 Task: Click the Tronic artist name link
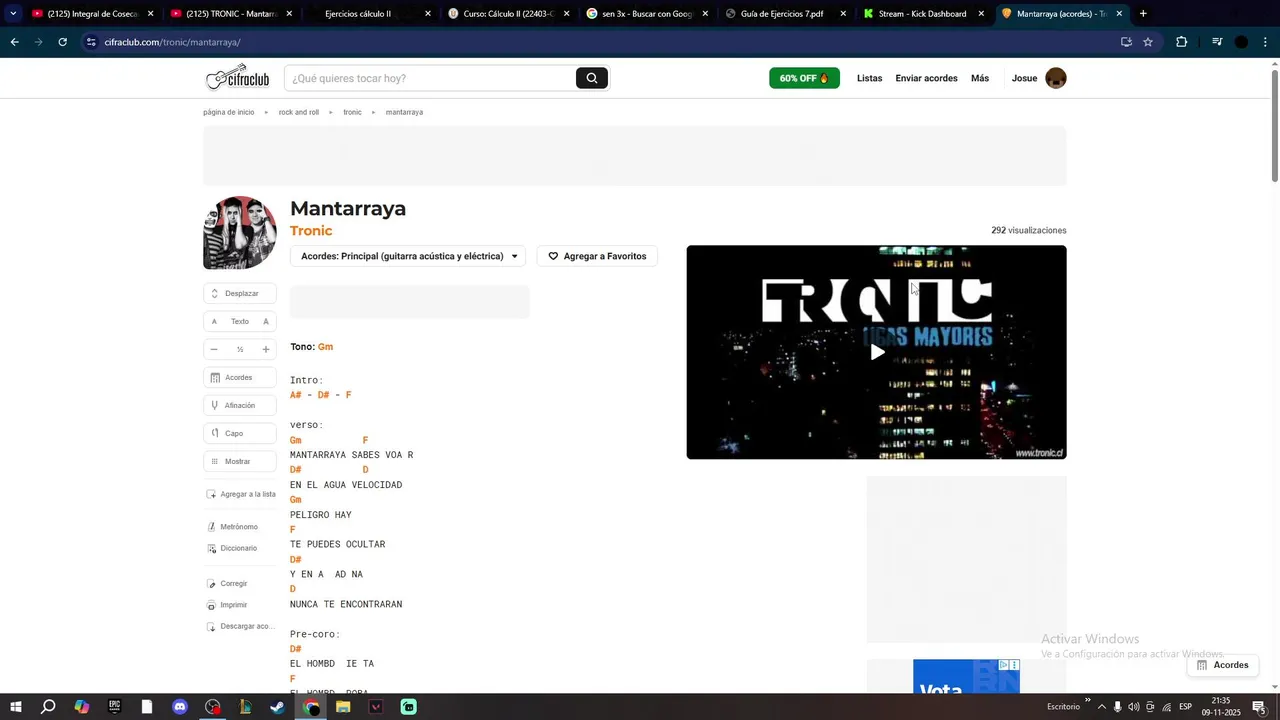(x=311, y=231)
